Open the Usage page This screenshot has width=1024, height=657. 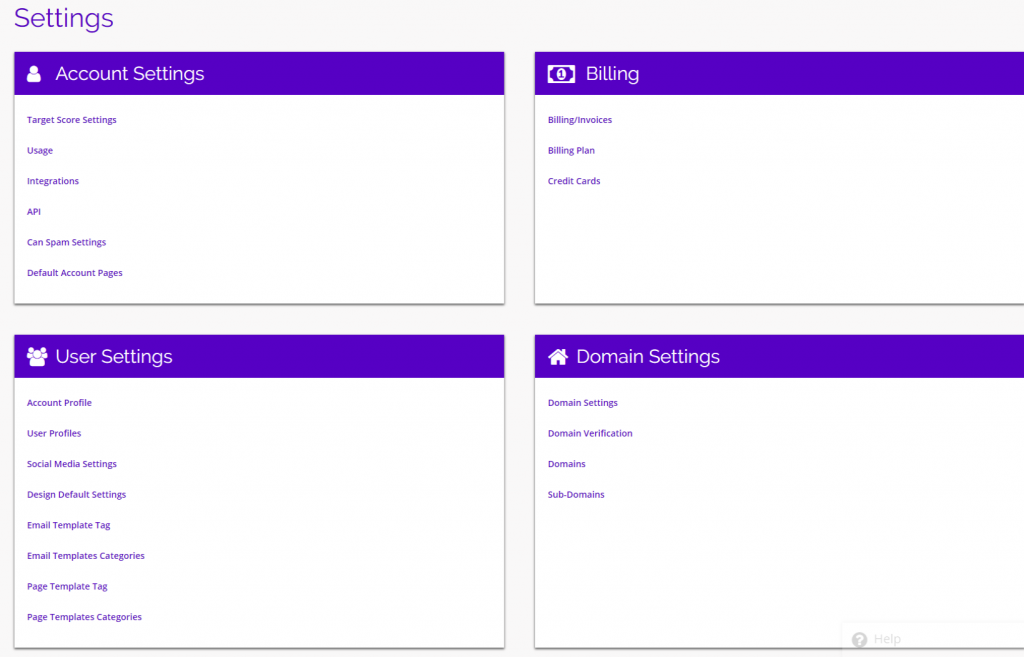pos(39,150)
